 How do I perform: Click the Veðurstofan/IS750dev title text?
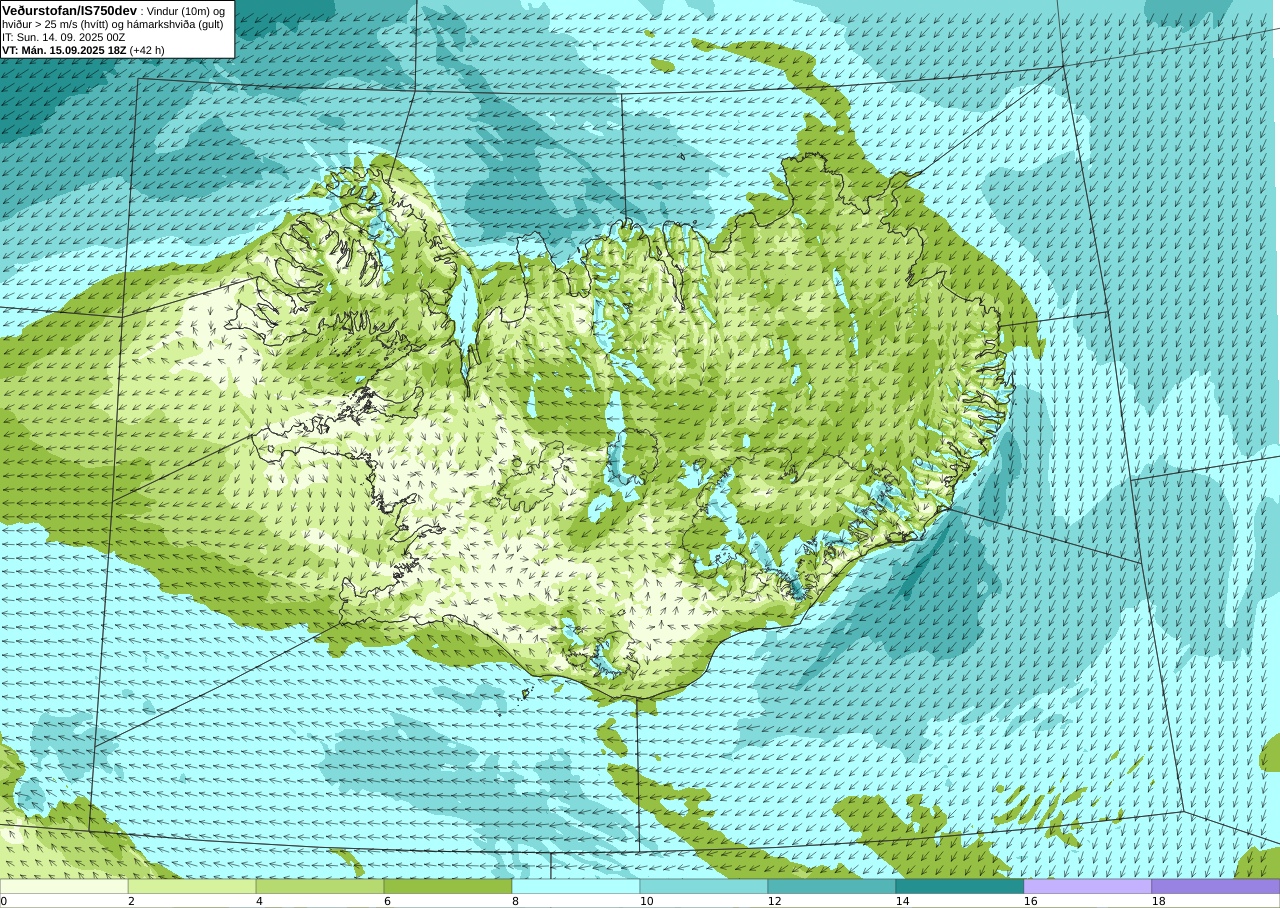[69, 10]
